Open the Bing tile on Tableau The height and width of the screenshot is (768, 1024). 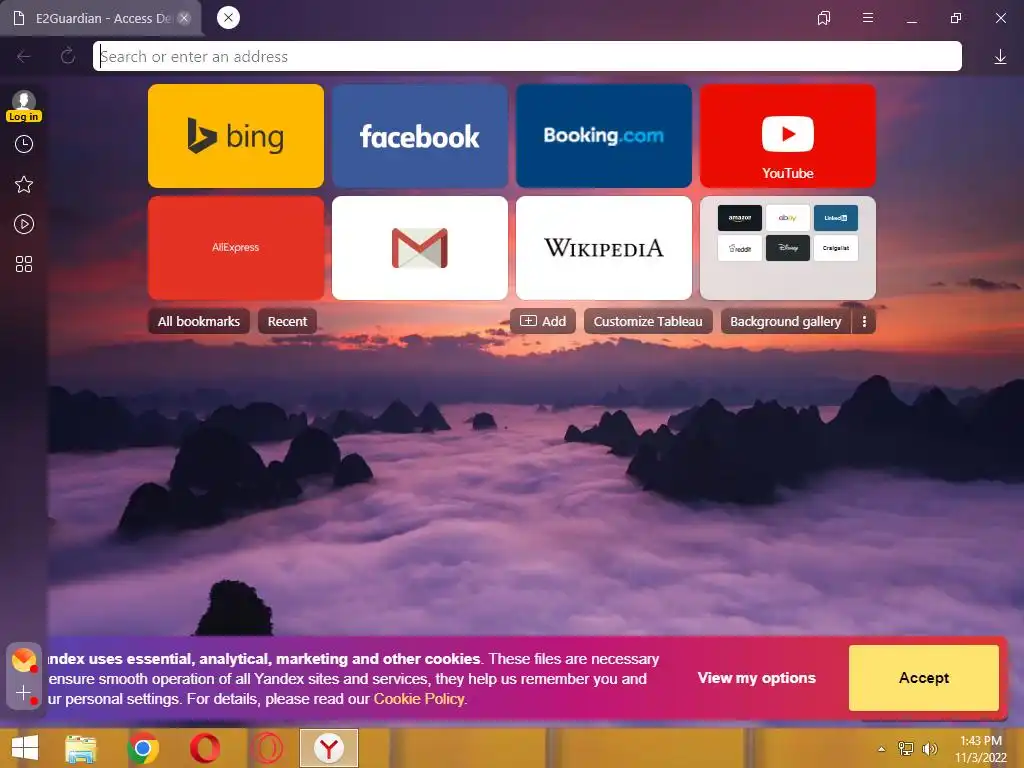point(236,136)
